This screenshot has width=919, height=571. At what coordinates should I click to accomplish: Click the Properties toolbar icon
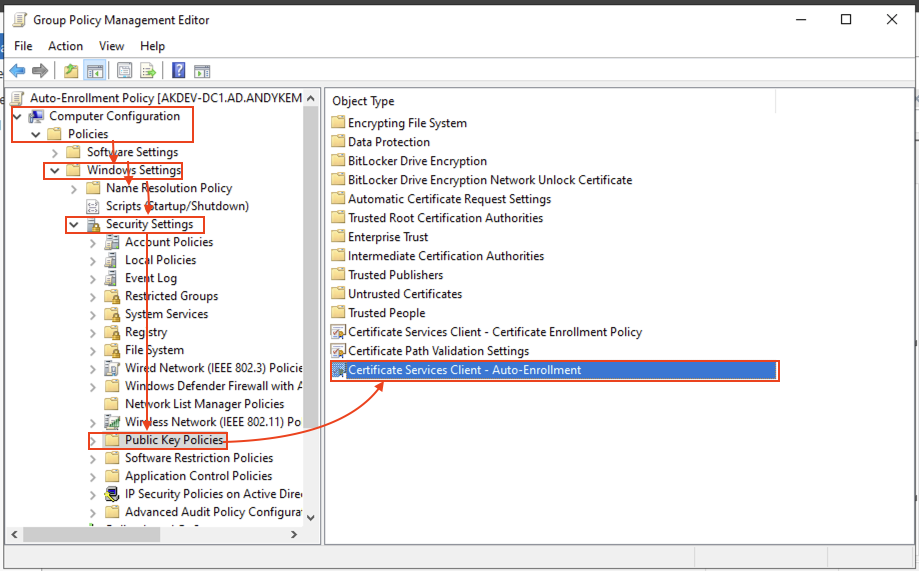coord(124,71)
